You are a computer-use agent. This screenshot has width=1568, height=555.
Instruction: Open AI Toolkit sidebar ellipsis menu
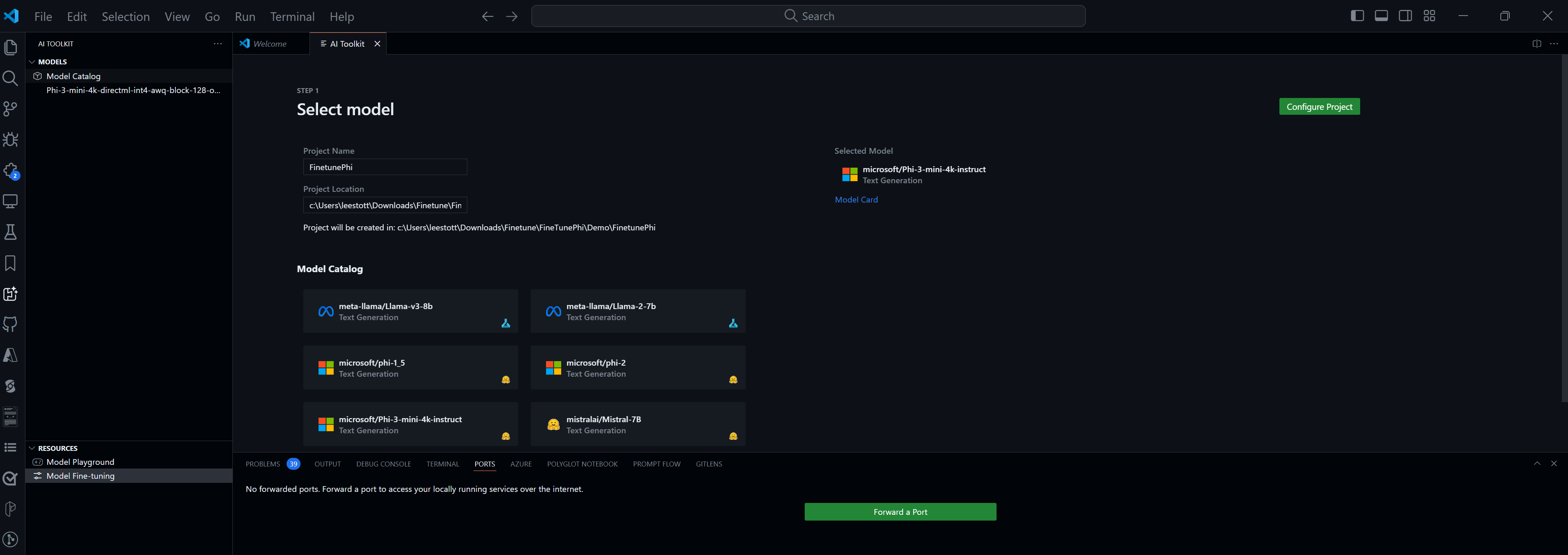point(218,44)
